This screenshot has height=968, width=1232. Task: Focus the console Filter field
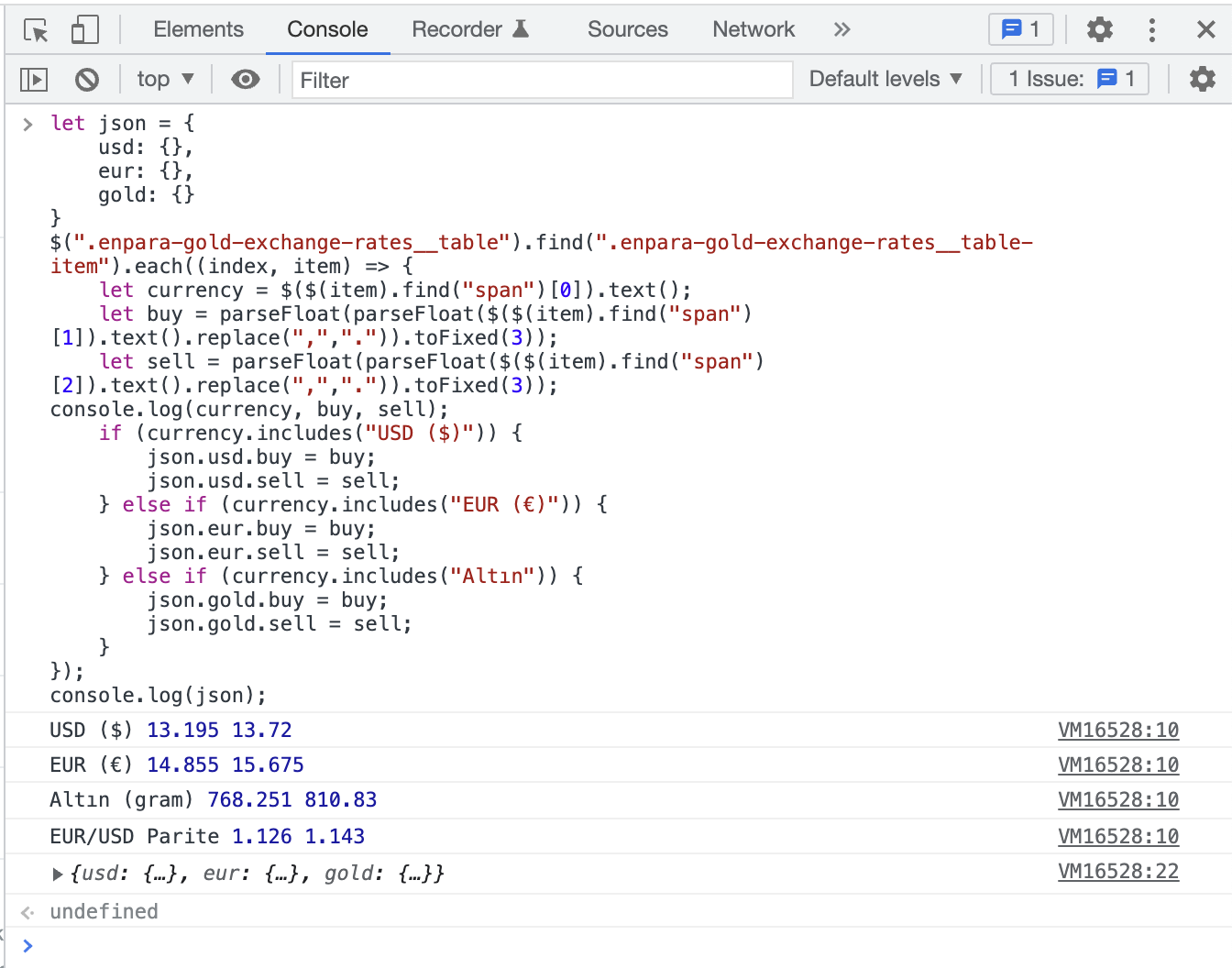(543, 80)
